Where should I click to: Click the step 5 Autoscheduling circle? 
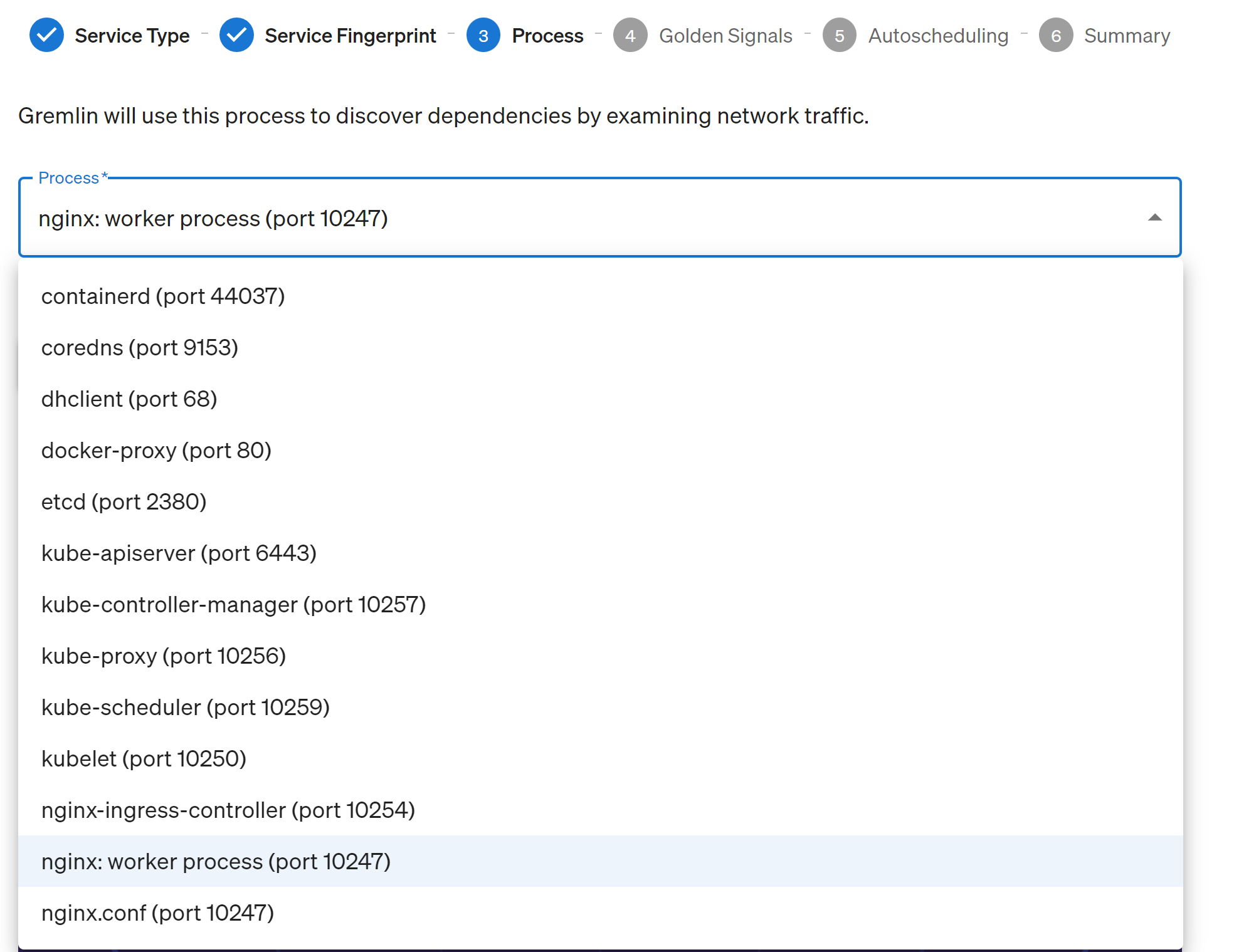coord(840,35)
